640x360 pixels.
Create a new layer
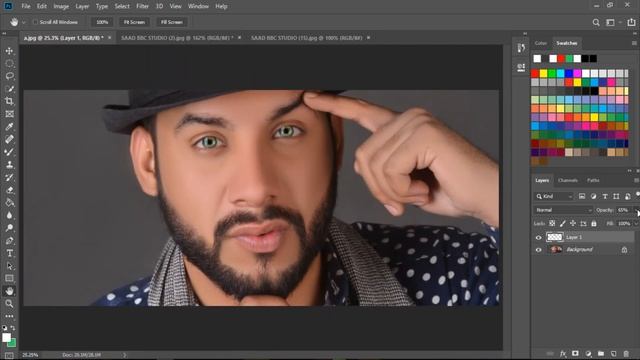[613, 353]
